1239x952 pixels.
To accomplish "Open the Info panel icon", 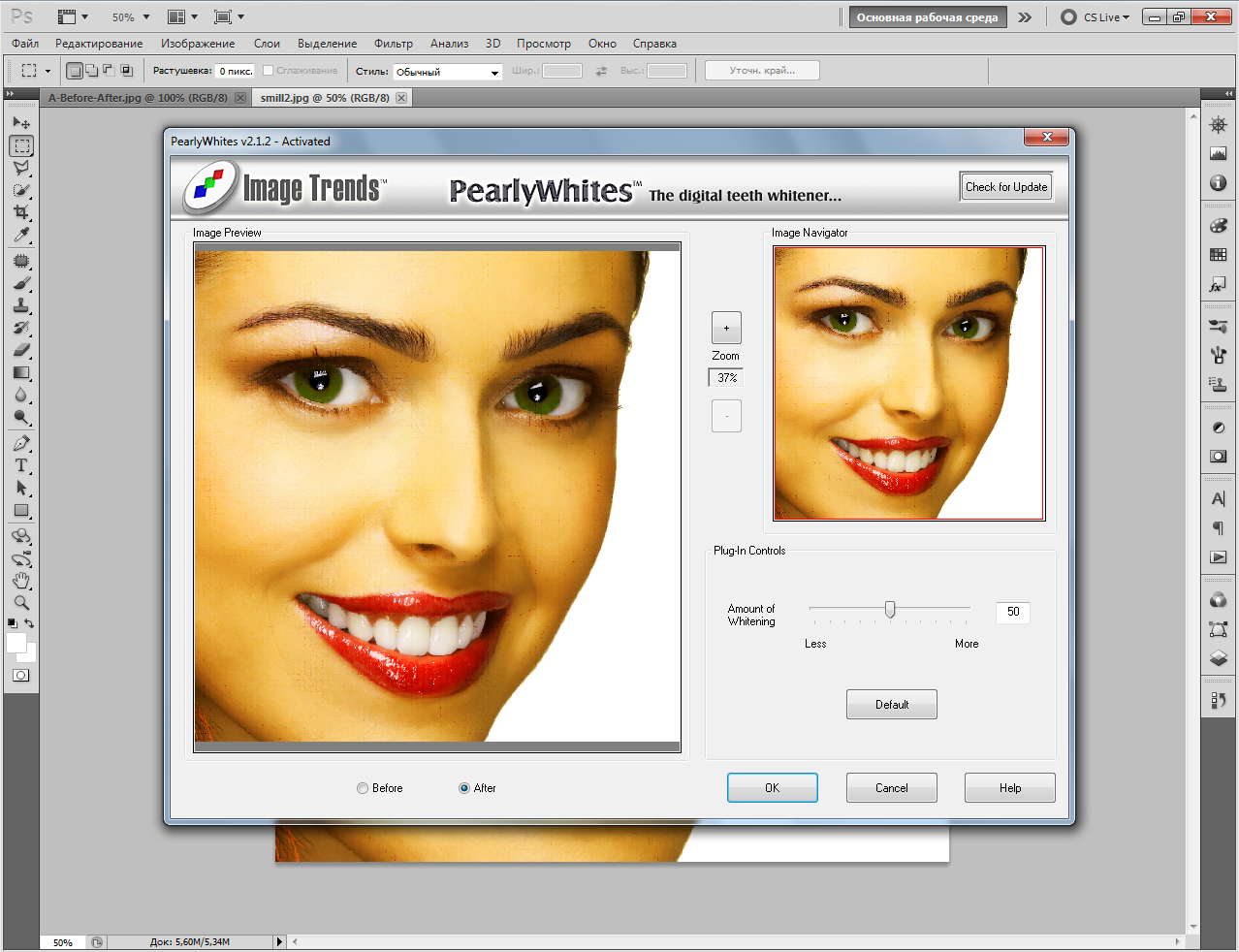I will coord(1219,183).
